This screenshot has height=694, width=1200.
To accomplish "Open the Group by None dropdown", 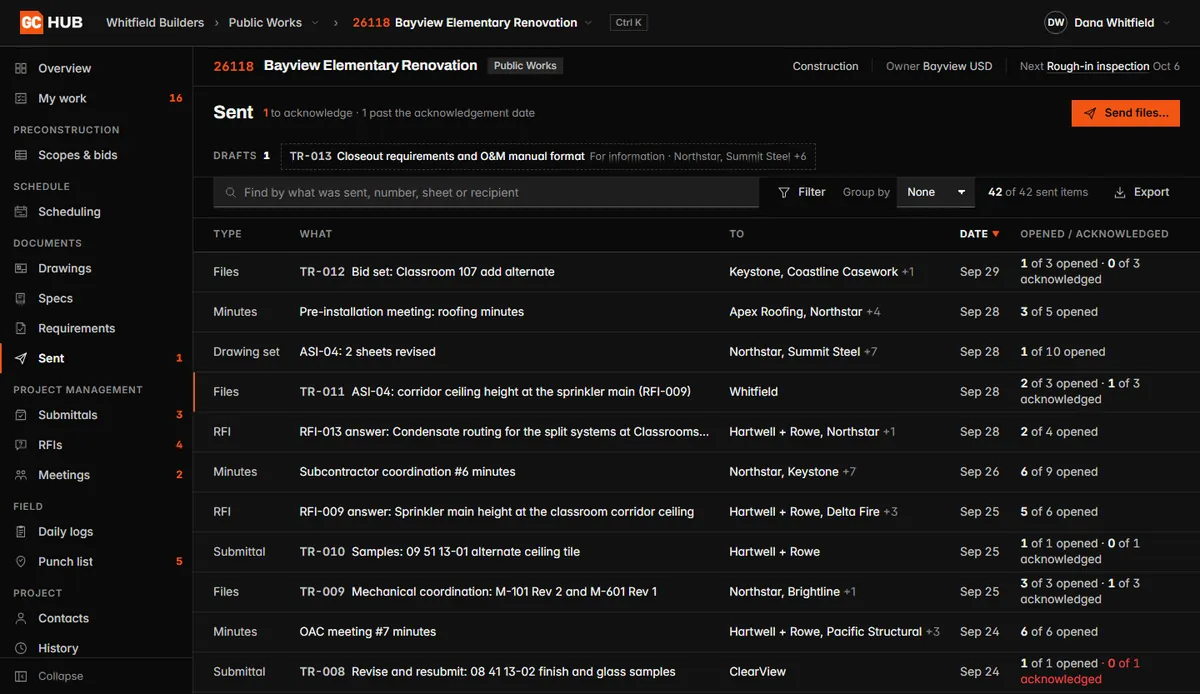I will click(x=936, y=192).
